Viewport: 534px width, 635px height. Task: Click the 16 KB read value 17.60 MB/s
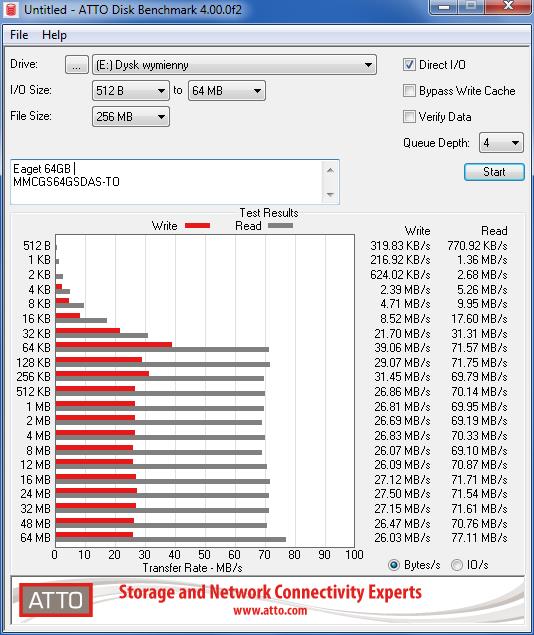point(479,318)
